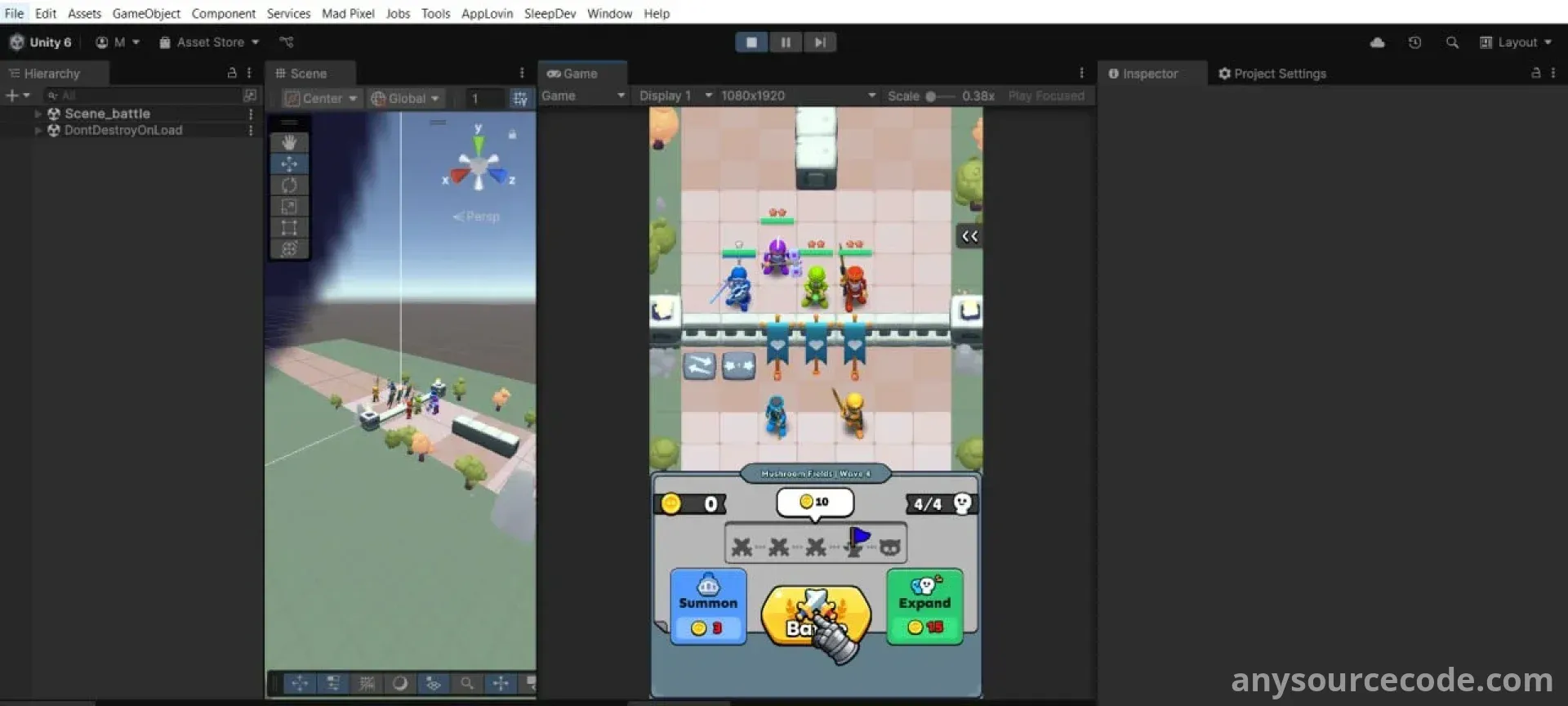Open the global search magnifier
The image size is (1568, 706).
pos(1452,42)
